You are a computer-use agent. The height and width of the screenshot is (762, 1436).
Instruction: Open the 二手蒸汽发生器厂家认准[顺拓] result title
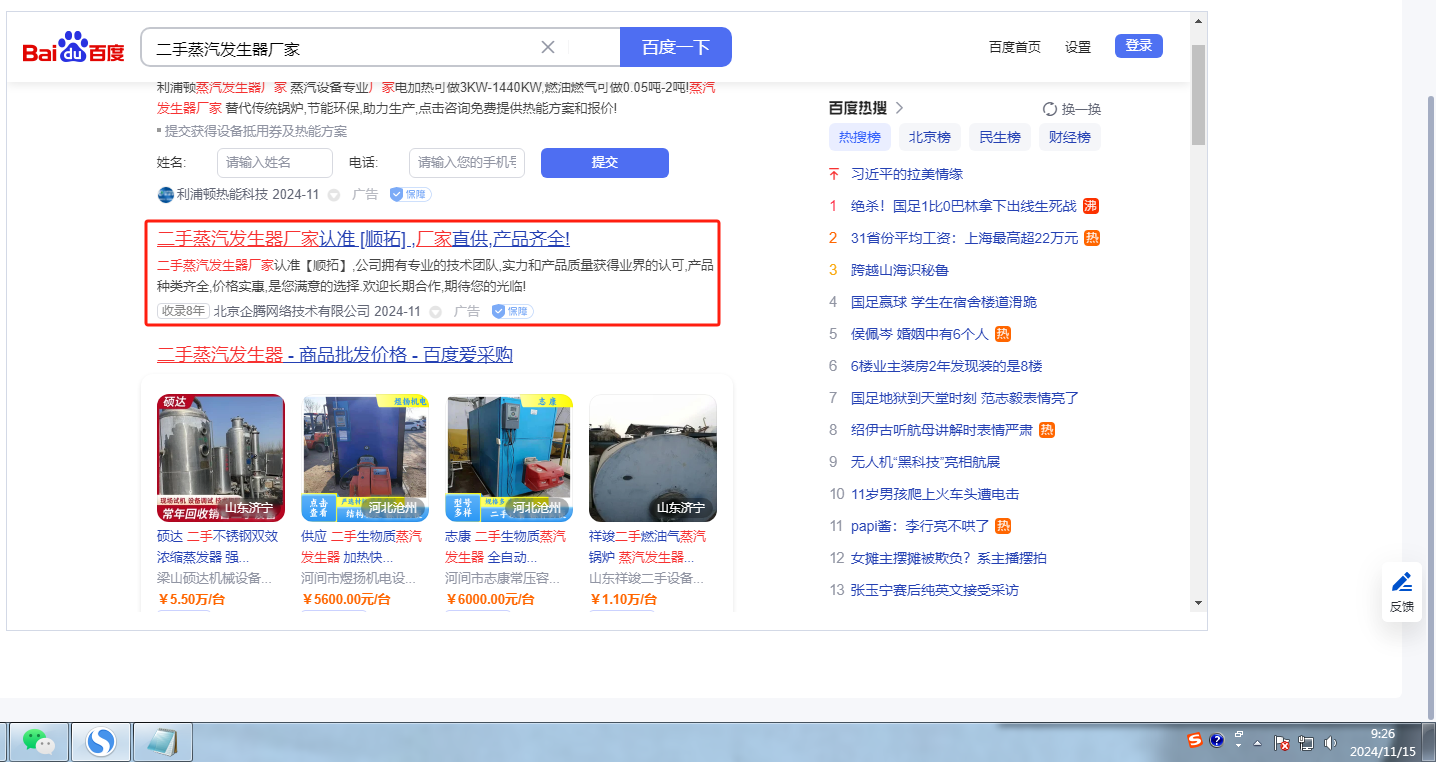[364, 239]
